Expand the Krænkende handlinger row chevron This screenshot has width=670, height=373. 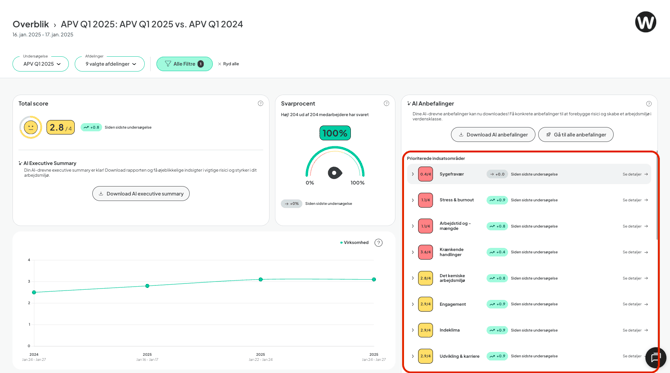tap(413, 252)
